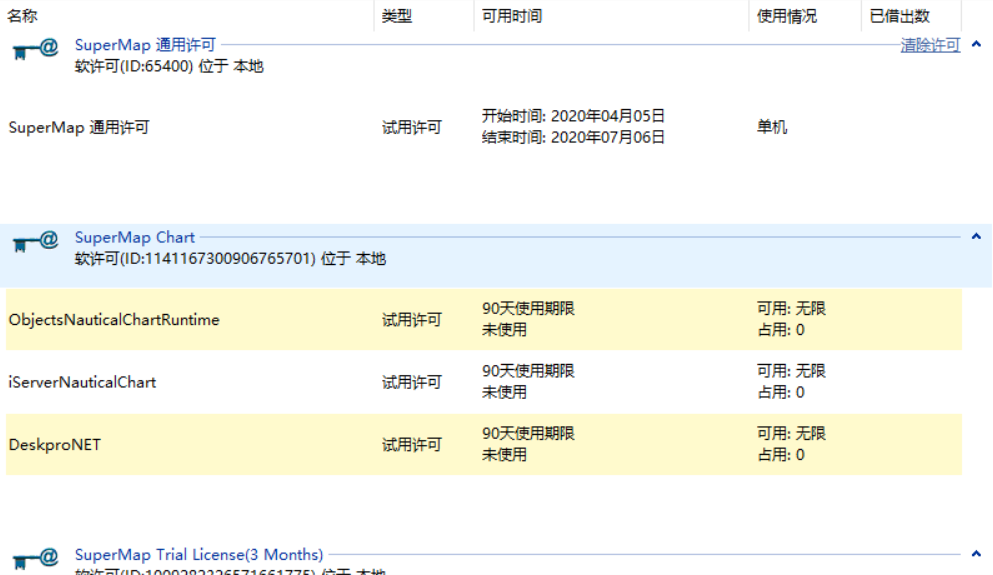Click the 清除许可 link
The image size is (993, 575).
tap(930, 45)
